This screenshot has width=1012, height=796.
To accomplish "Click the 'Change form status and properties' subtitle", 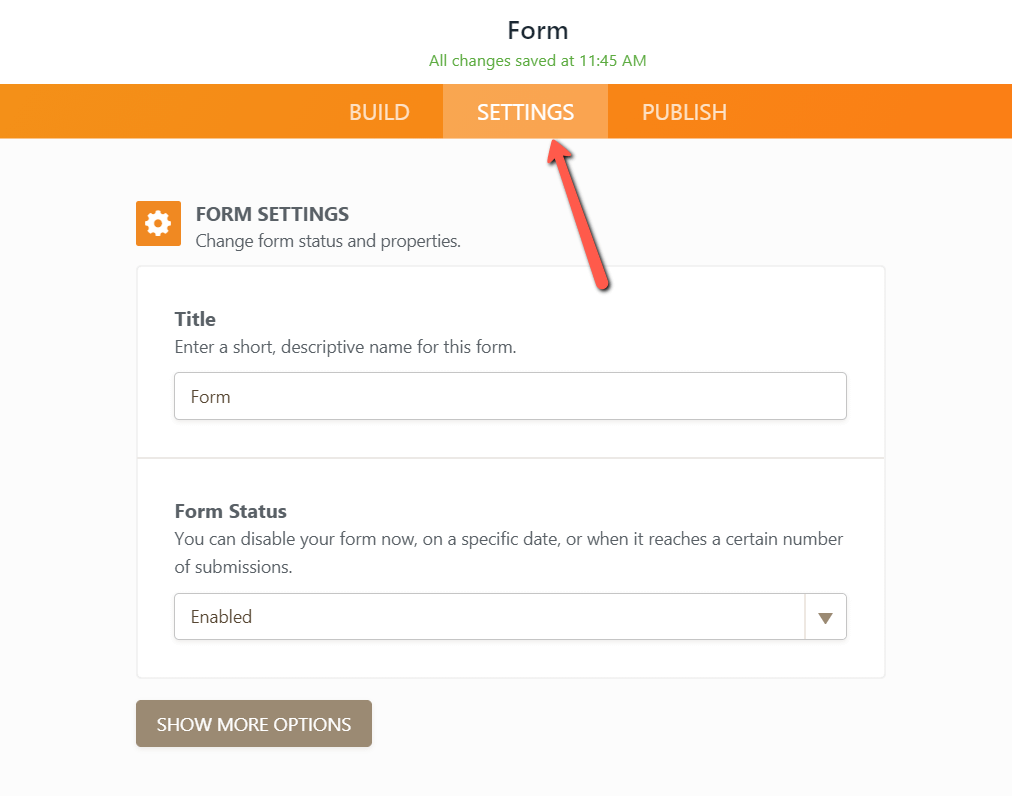I will [328, 241].
